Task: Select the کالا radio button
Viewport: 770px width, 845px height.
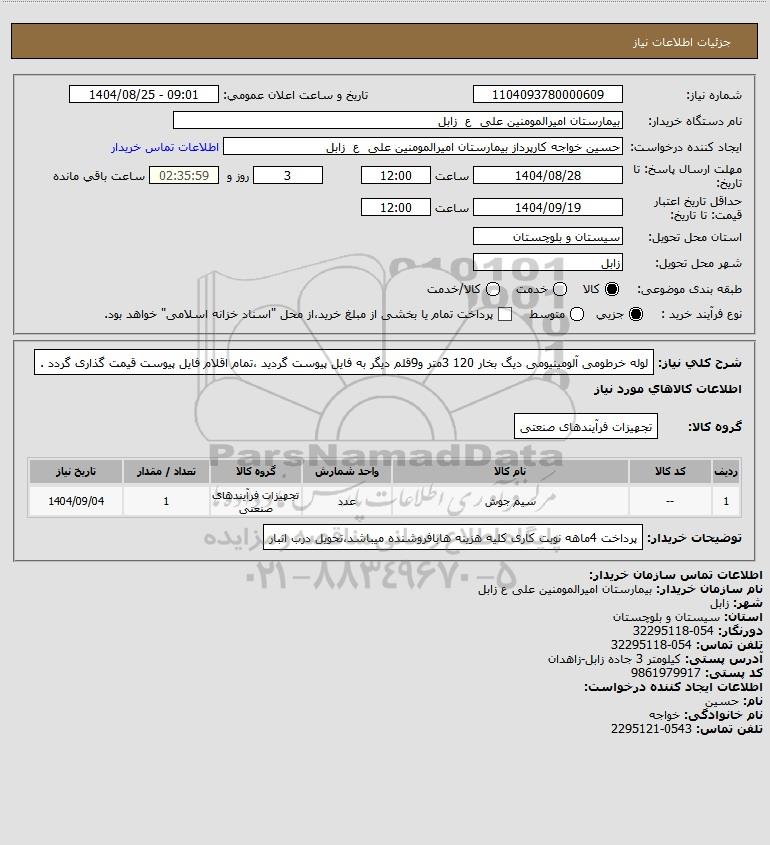Action: tap(612, 289)
